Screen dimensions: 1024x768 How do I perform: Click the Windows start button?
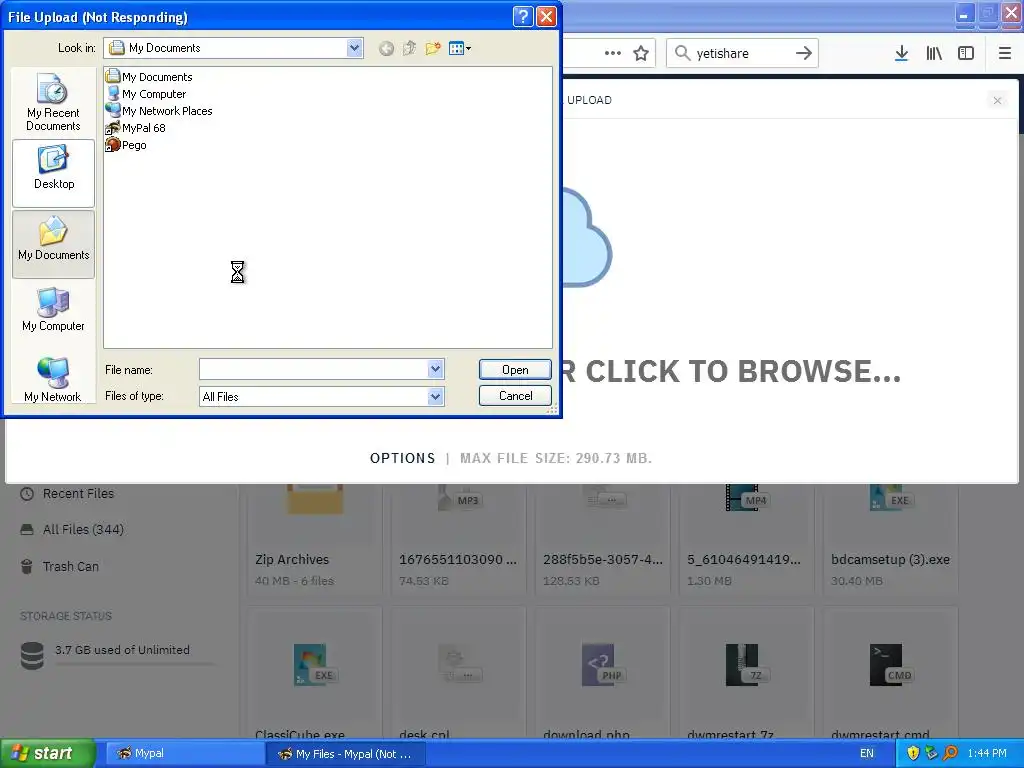[x=47, y=754]
